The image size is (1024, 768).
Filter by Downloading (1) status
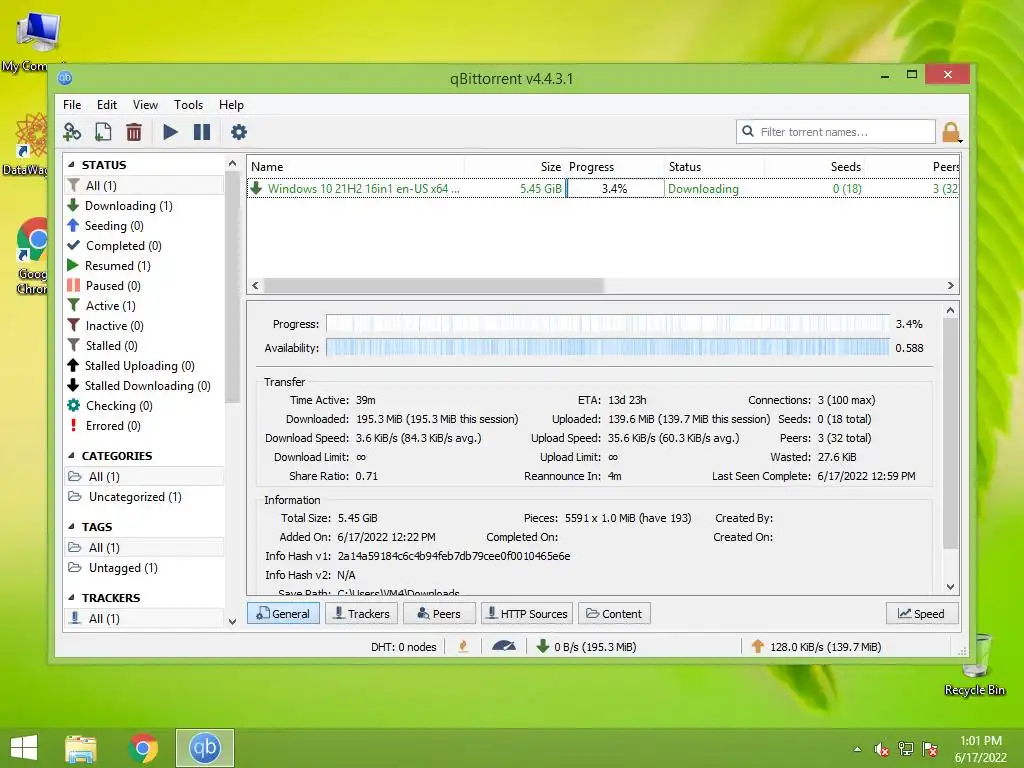tap(129, 206)
